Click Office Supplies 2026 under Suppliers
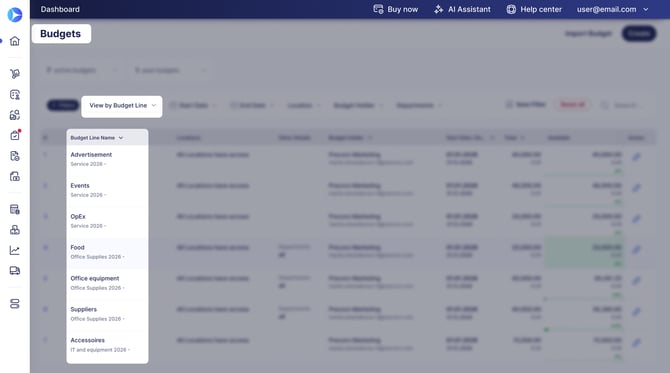Image resolution: width=670 pixels, height=373 pixels. [96, 319]
